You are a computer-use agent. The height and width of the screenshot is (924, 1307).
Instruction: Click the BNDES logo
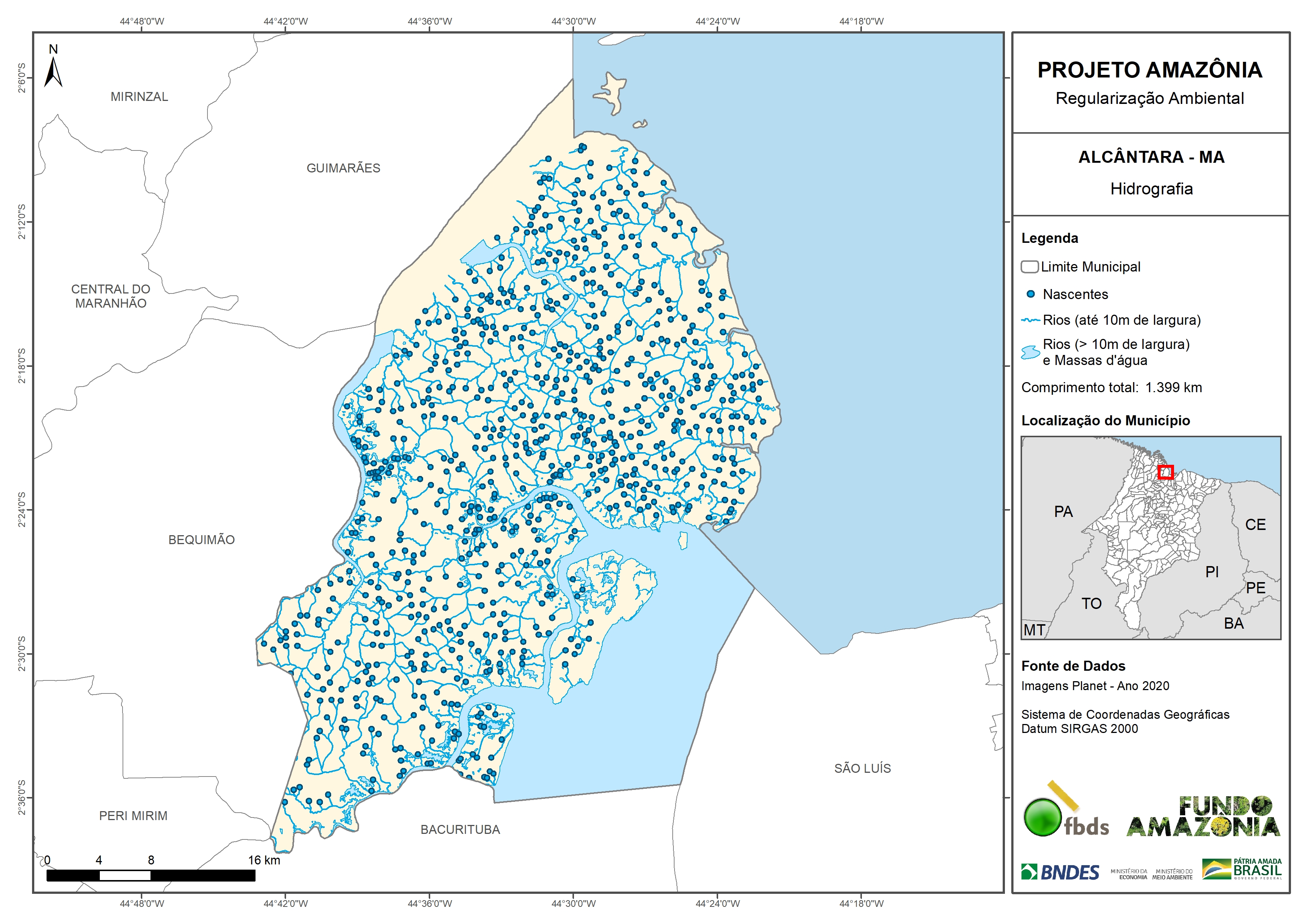pos(1060,872)
